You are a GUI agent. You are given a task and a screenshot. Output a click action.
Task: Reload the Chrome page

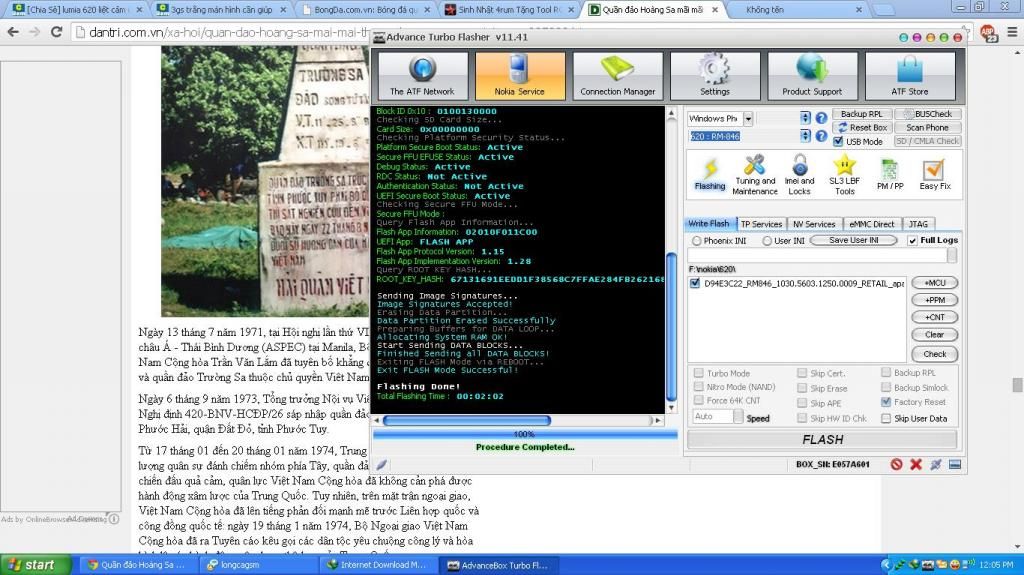pyautogui.click(x=56, y=31)
